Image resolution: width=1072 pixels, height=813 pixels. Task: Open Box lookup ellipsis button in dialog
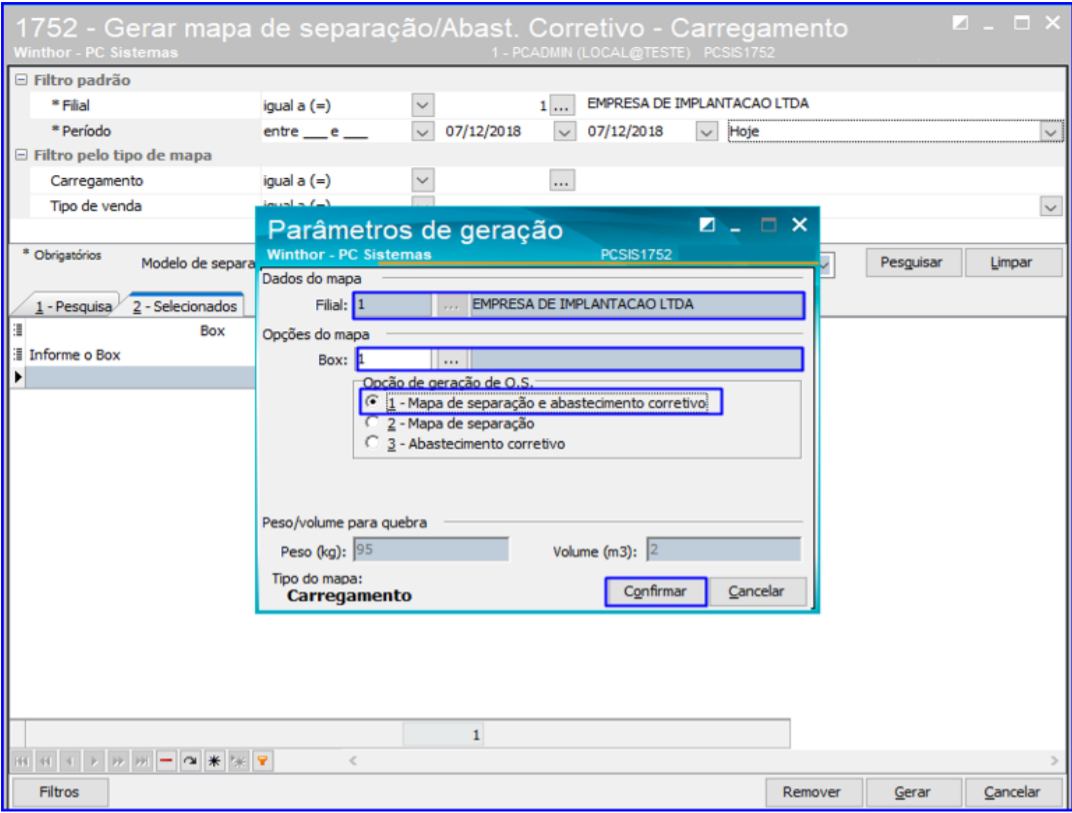[451, 359]
